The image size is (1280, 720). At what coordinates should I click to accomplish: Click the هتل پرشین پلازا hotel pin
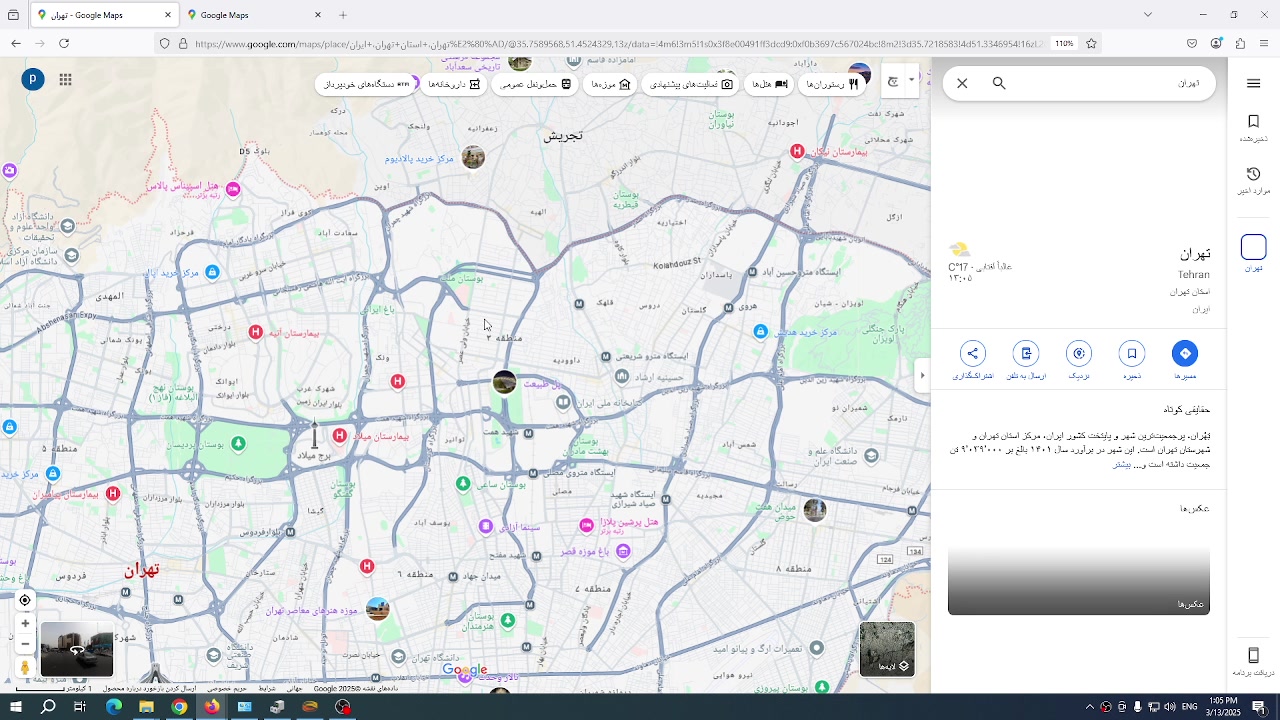click(x=587, y=525)
